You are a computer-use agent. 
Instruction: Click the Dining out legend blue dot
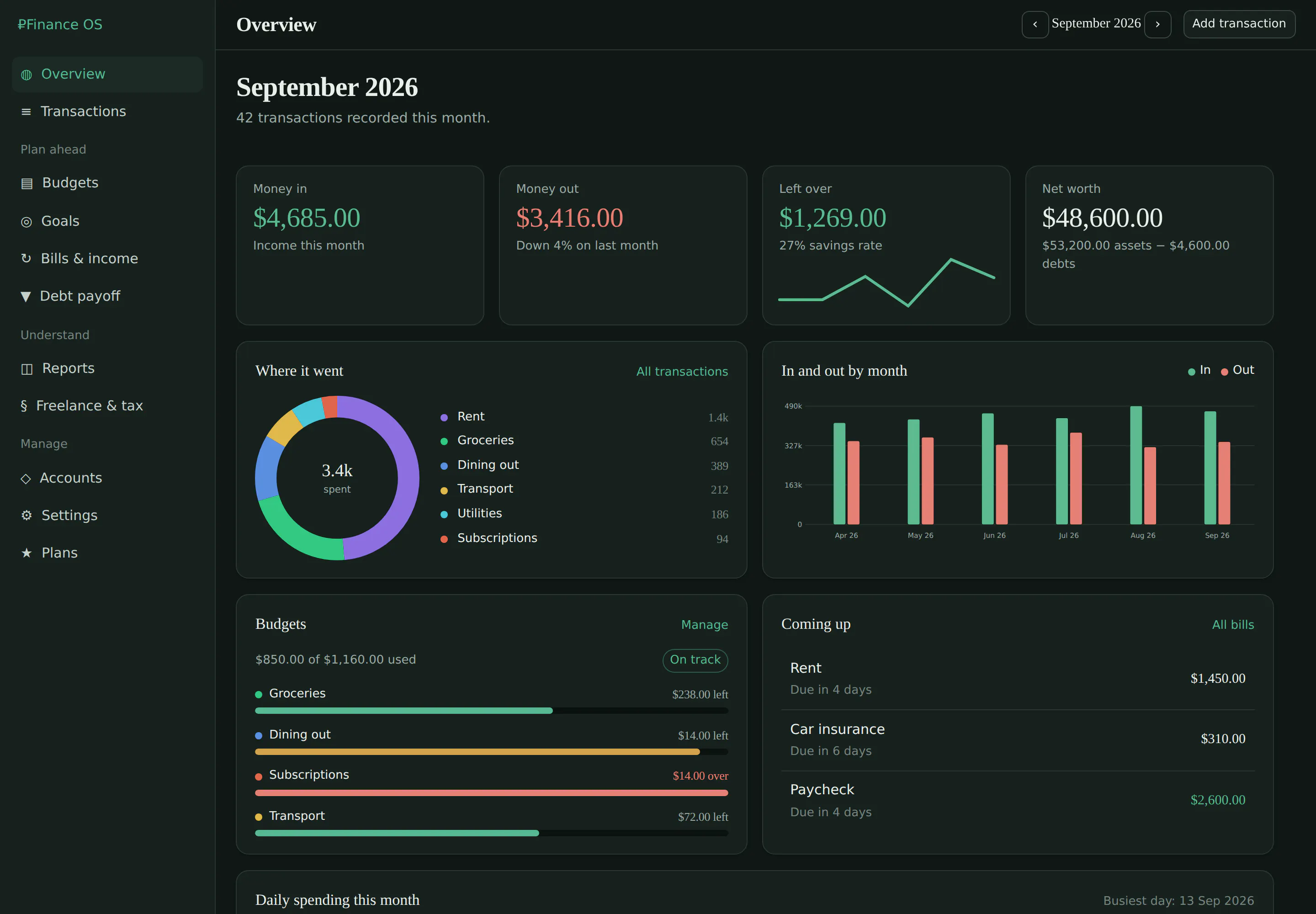coord(444,466)
